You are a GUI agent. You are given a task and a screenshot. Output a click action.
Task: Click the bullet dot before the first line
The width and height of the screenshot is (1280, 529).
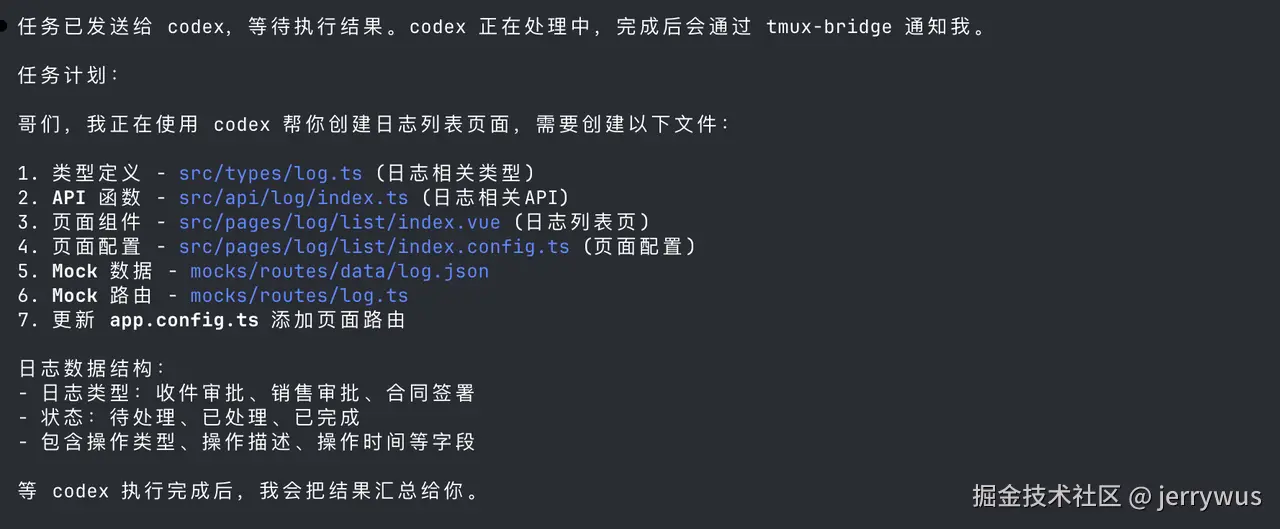(x=5, y=27)
